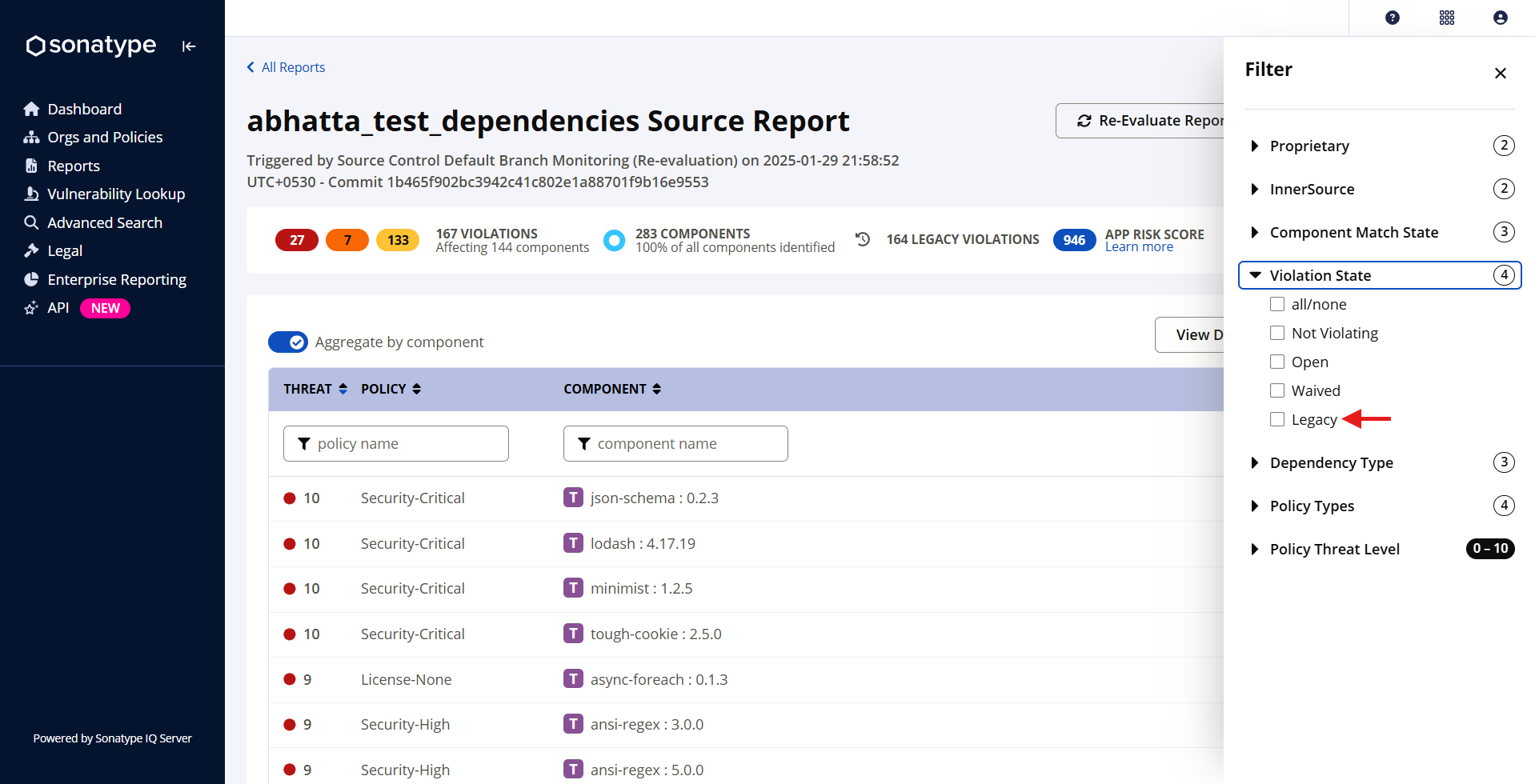Click the Advanced Search magnifier icon

31,222
